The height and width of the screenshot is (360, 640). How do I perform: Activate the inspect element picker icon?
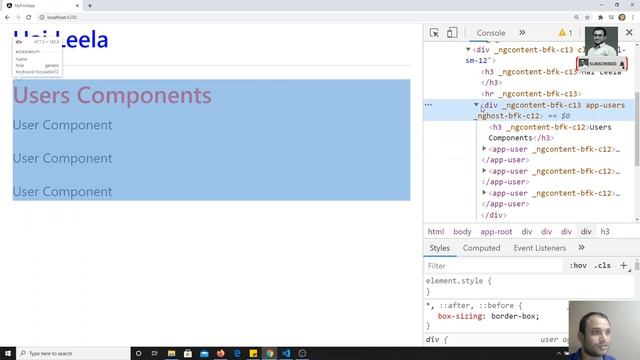pyautogui.click(x=434, y=33)
